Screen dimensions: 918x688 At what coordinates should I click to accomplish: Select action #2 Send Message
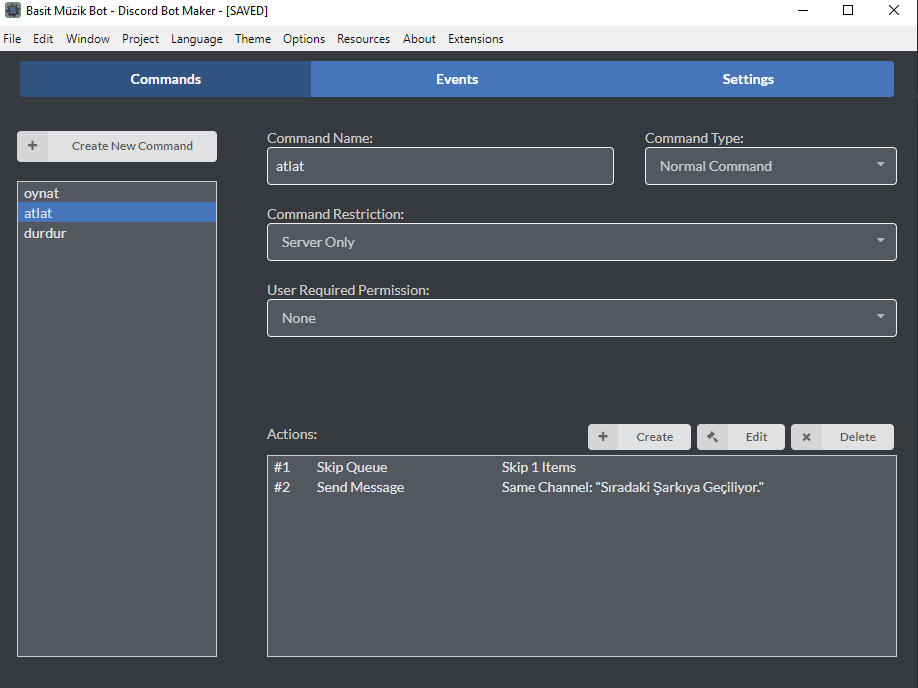(x=581, y=487)
